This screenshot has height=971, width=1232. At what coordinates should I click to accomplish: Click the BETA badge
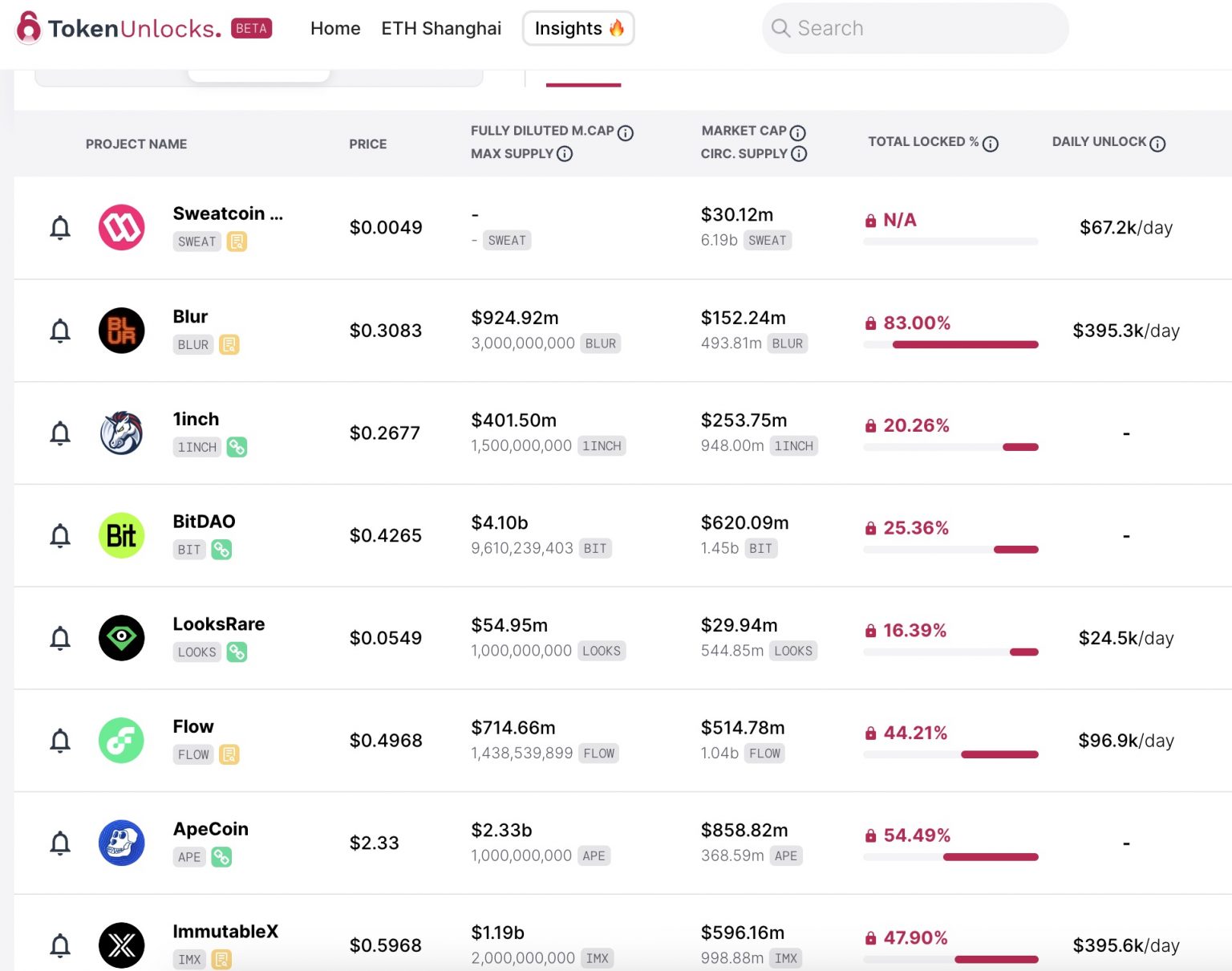pyautogui.click(x=252, y=28)
